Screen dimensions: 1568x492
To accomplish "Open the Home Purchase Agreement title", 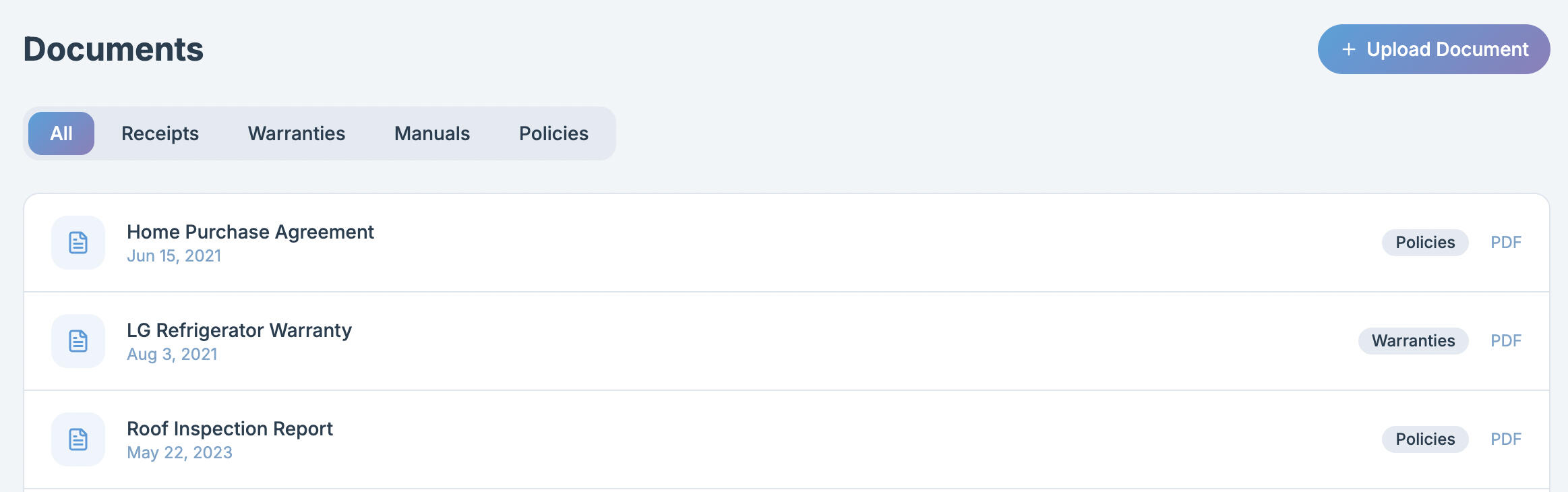I will point(250,232).
